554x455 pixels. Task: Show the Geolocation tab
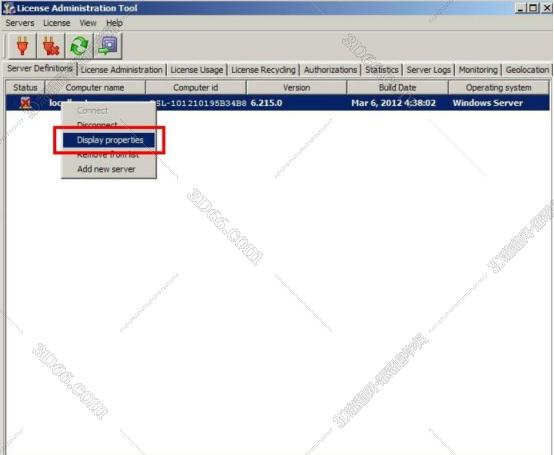click(527, 70)
